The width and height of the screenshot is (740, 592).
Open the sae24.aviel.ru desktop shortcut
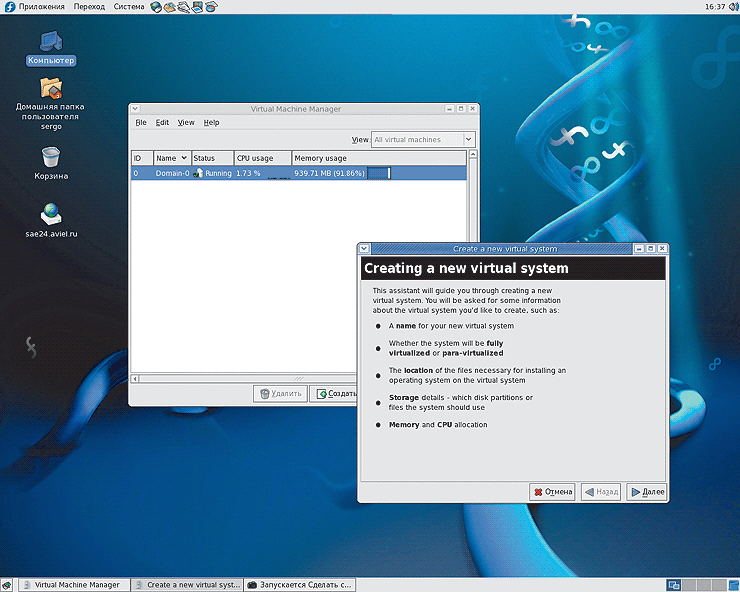coord(51,214)
